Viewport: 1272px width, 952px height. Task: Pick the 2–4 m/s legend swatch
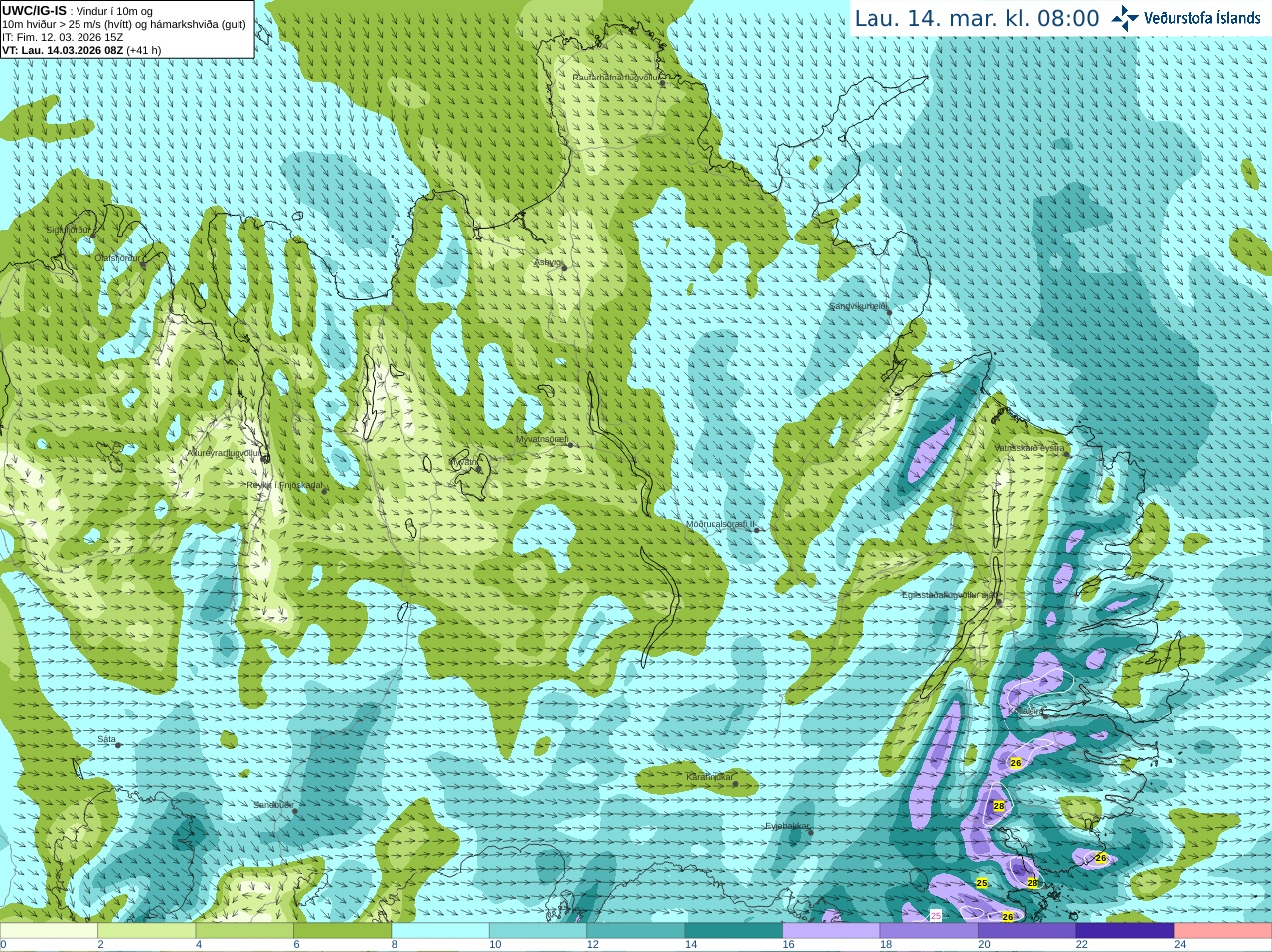pyautogui.click(x=147, y=931)
